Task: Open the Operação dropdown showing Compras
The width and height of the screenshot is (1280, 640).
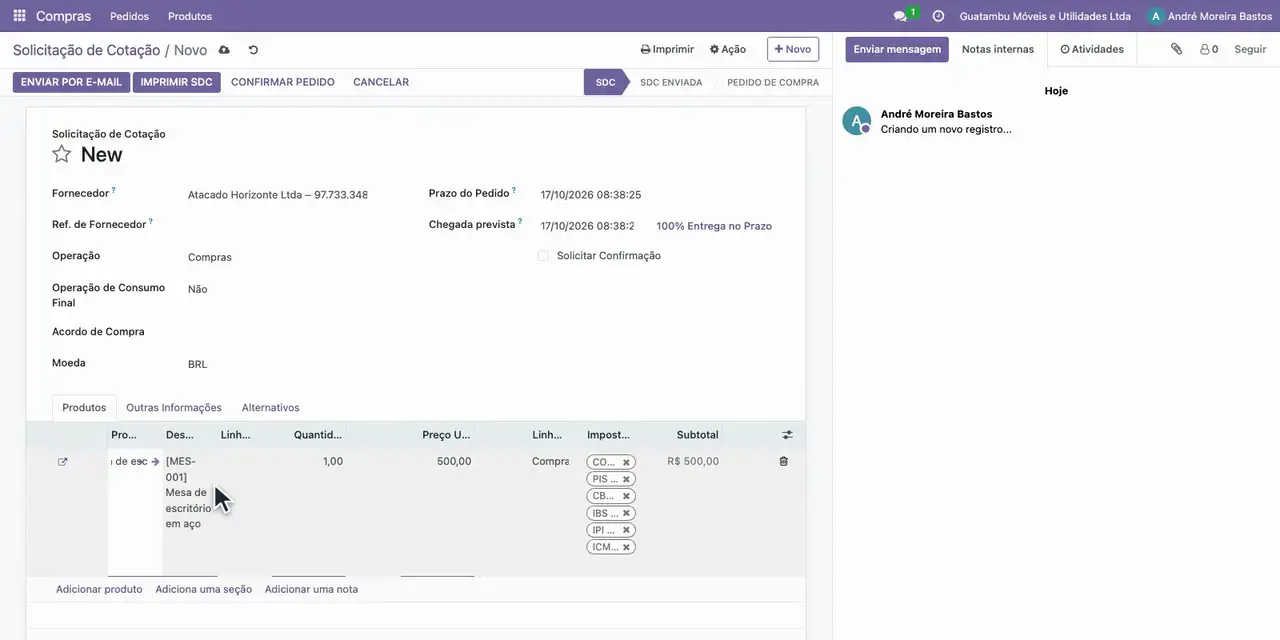Action: pyautogui.click(x=278, y=257)
